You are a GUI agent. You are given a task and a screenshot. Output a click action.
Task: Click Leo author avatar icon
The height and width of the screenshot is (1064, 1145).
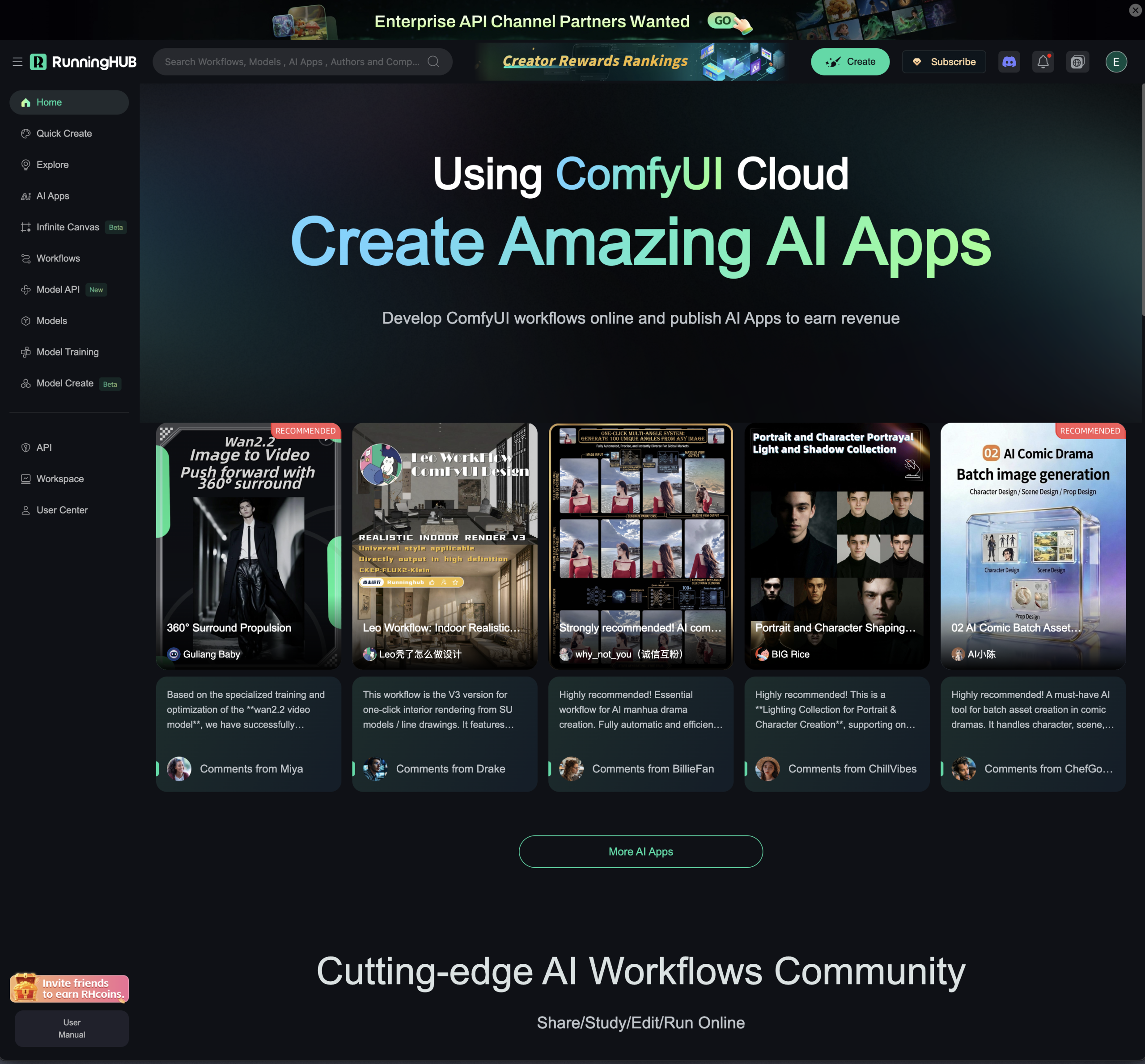coord(369,654)
